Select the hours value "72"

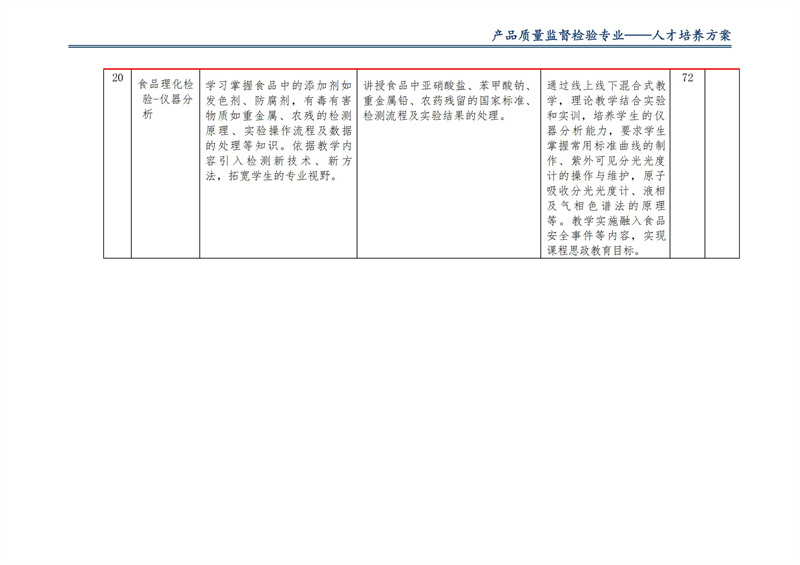687,78
